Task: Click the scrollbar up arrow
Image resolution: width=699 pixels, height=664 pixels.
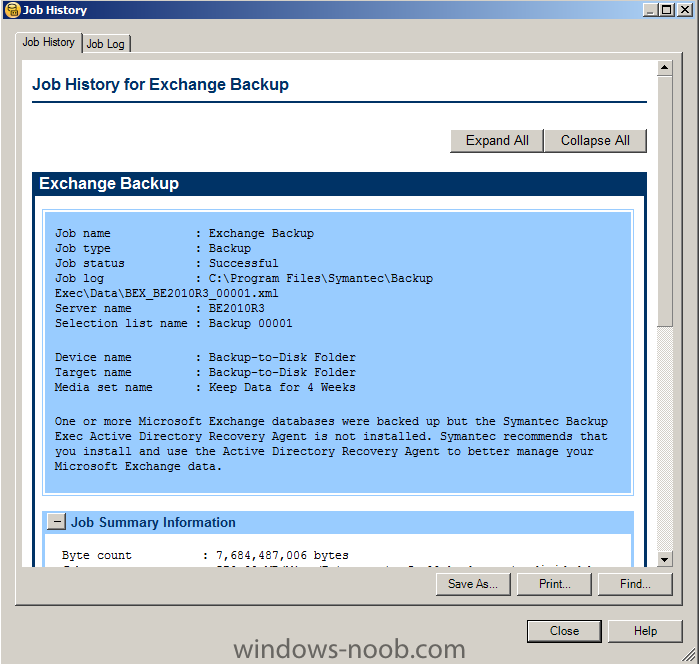Action: point(665,68)
